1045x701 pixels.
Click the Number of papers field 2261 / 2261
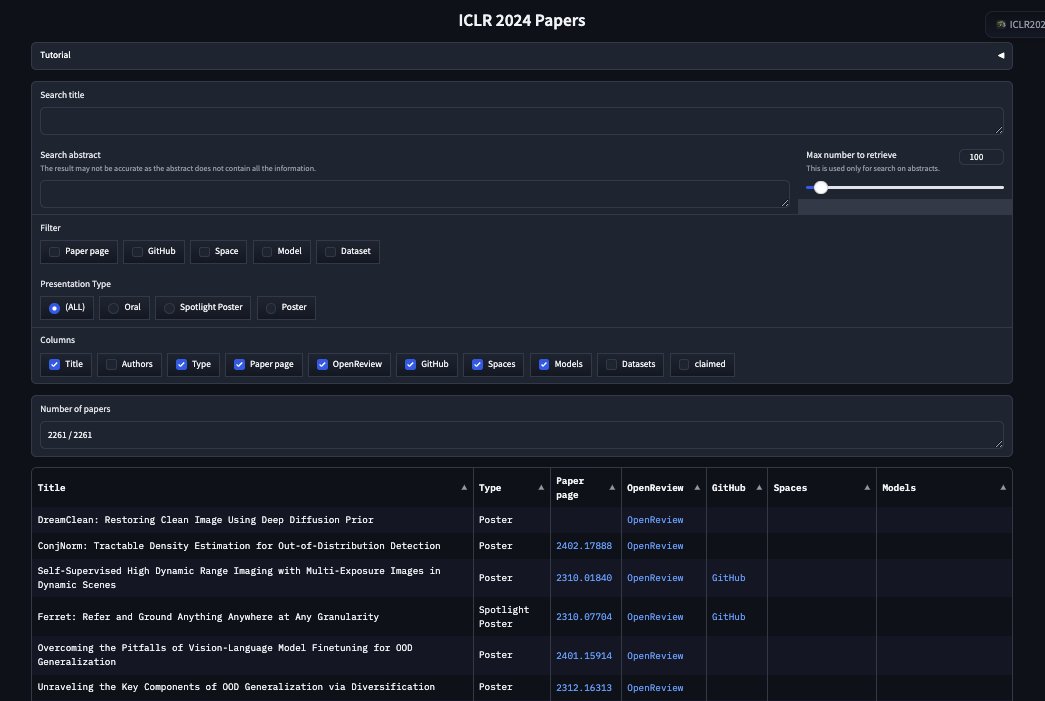[x=521, y=435]
